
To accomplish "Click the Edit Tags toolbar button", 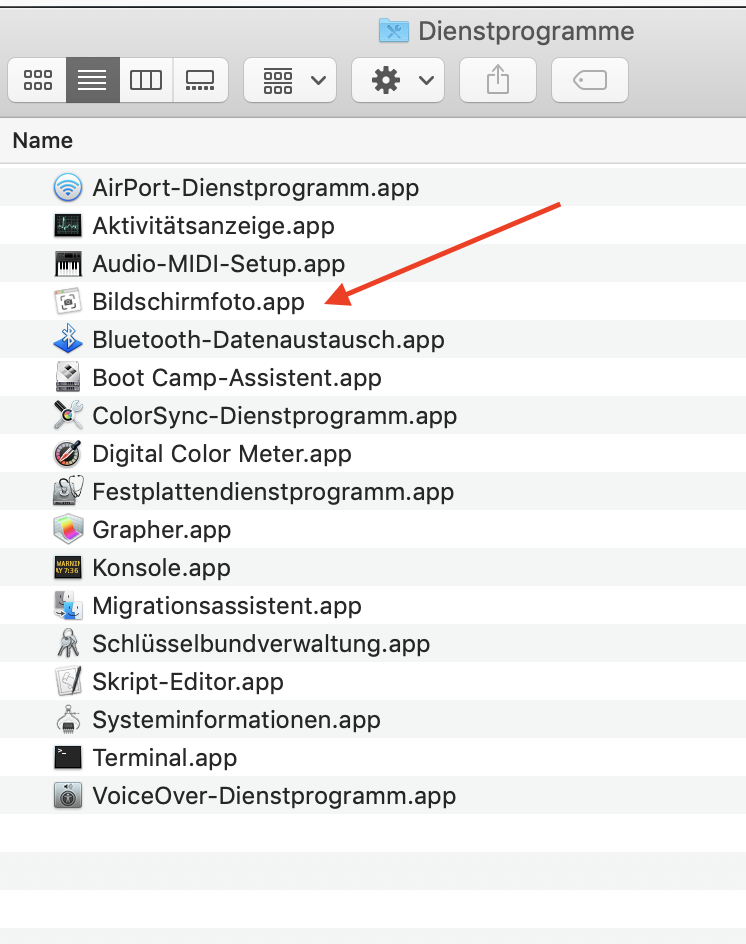I will 590,81.
